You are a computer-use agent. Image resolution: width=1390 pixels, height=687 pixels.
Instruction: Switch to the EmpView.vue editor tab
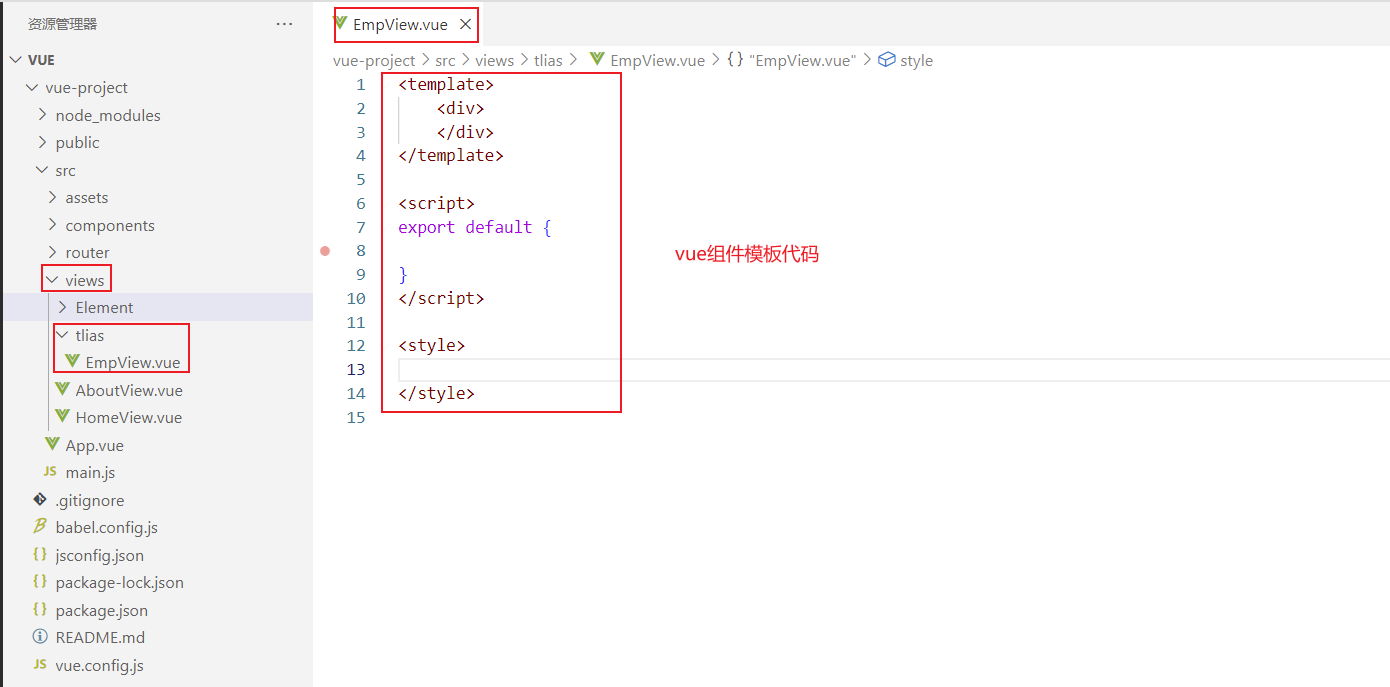[x=399, y=25]
